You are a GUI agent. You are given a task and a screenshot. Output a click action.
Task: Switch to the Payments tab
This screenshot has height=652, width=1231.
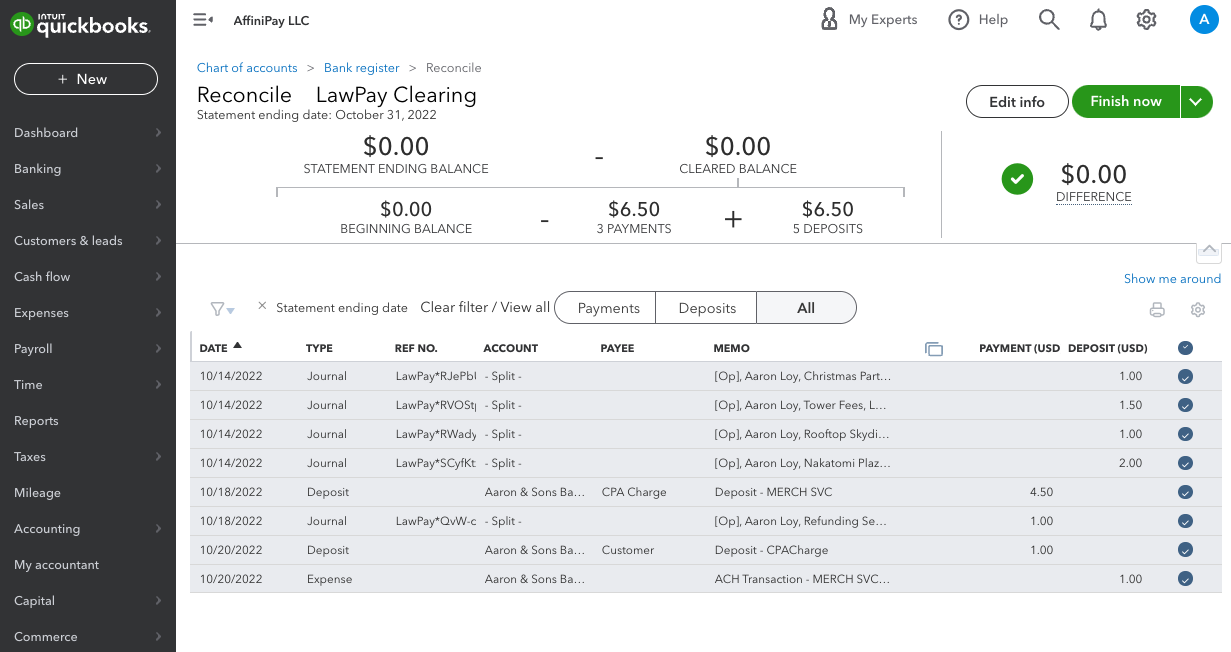coord(608,308)
